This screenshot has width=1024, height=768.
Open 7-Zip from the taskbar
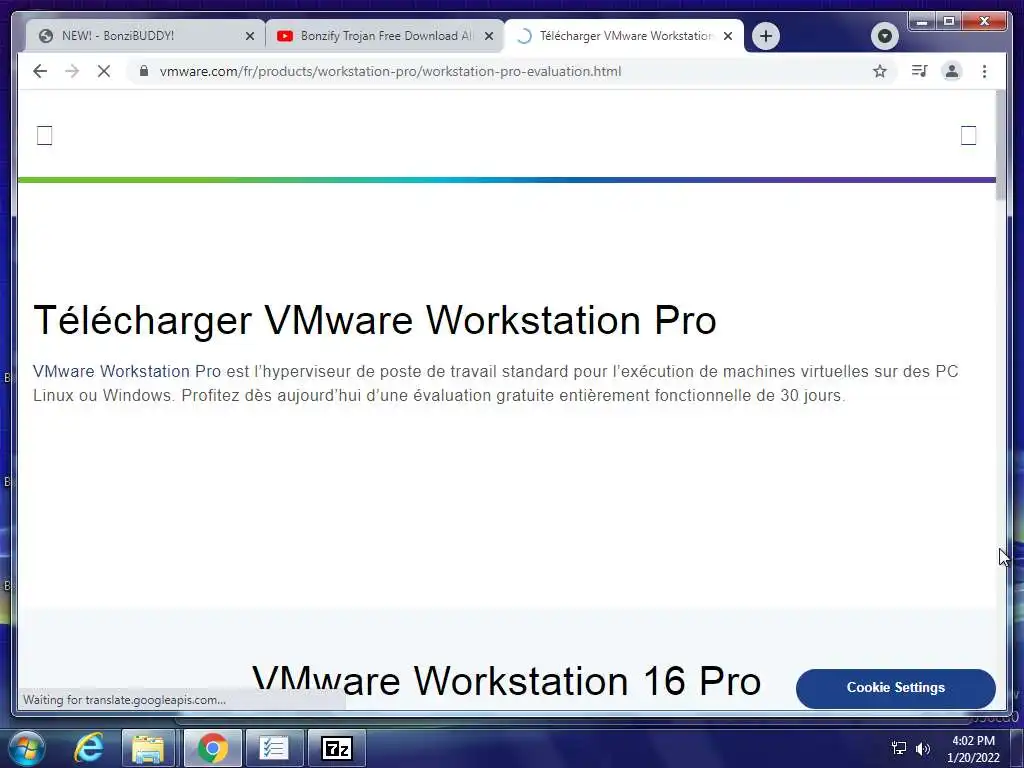tap(337, 748)
